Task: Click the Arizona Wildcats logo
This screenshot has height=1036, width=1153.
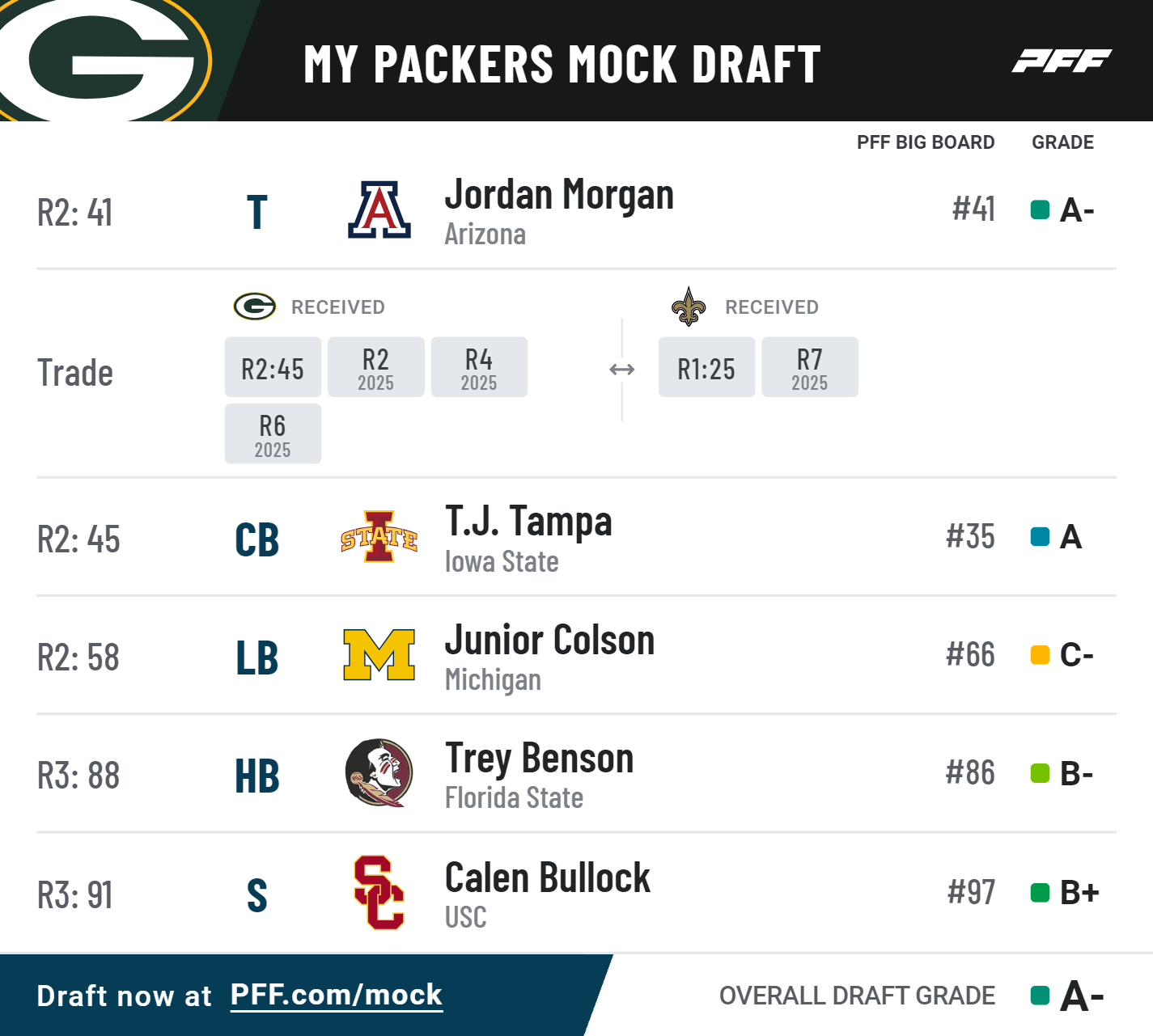Action: coord(379,210)
